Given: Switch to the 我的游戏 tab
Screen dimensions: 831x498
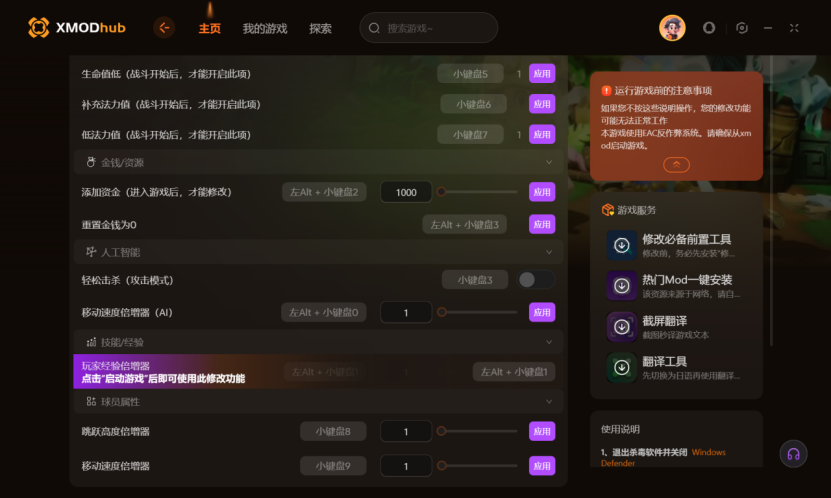Looking at the screenshot, I should click(264, 29).
